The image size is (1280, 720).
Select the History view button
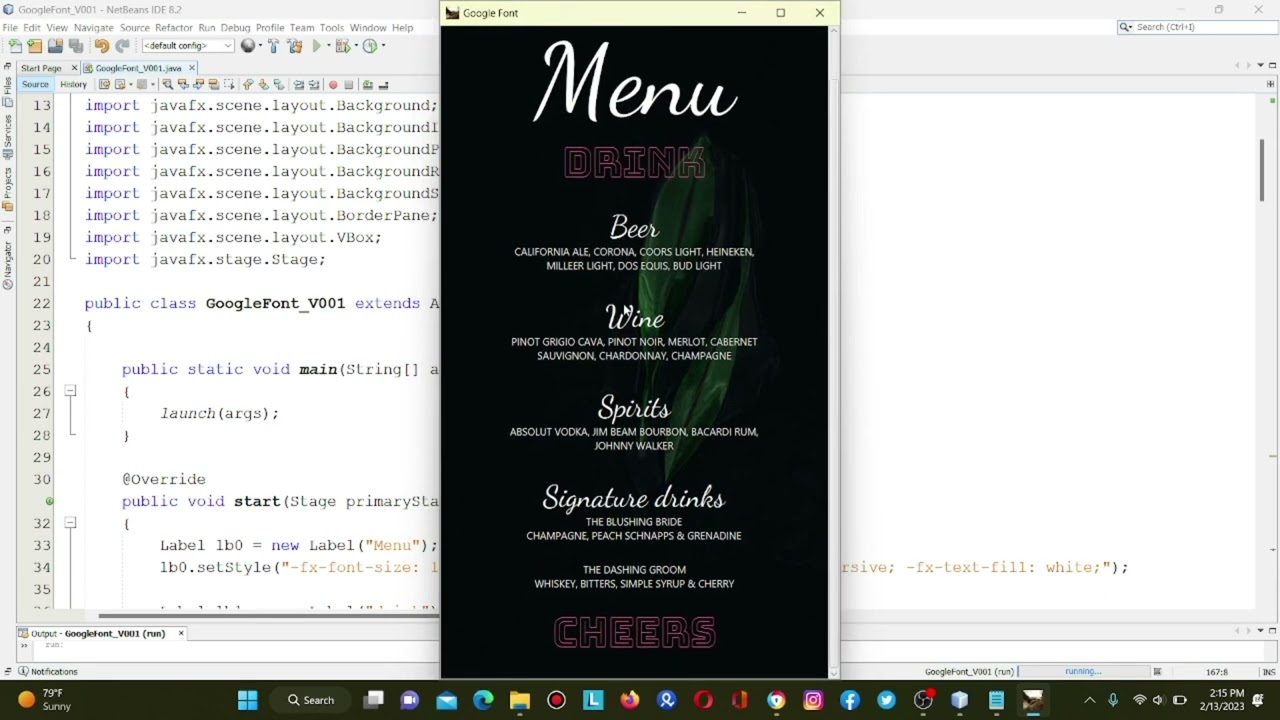coord(73,85)
